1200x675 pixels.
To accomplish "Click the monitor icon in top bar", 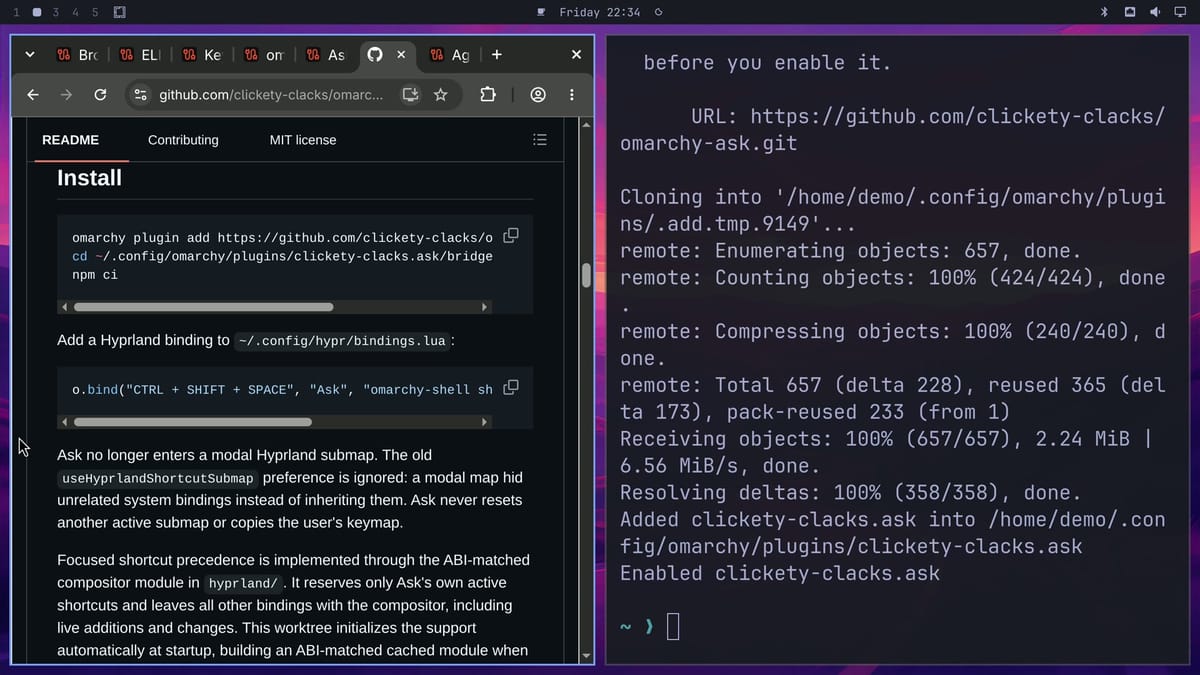I will [1180, 12].
